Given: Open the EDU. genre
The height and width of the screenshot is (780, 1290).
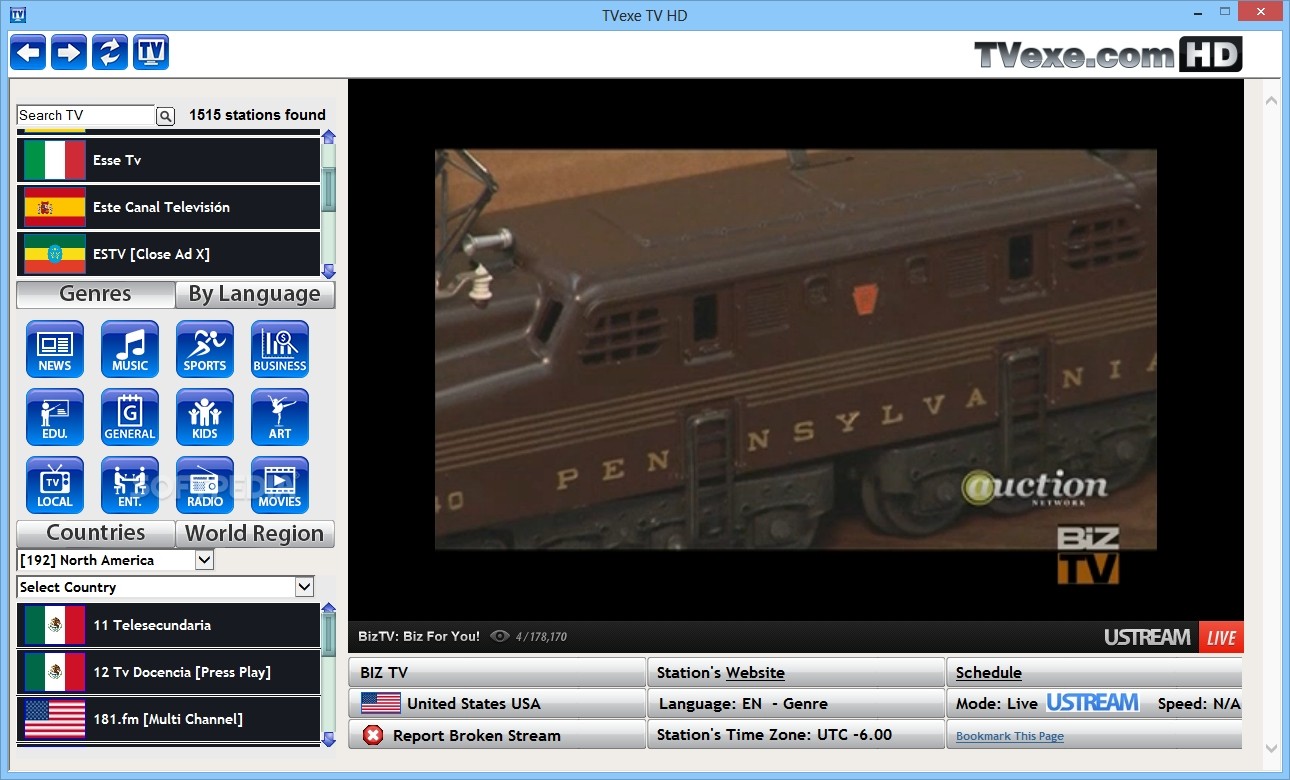Looking at the screenshot, I should click(x=55, y=417).
